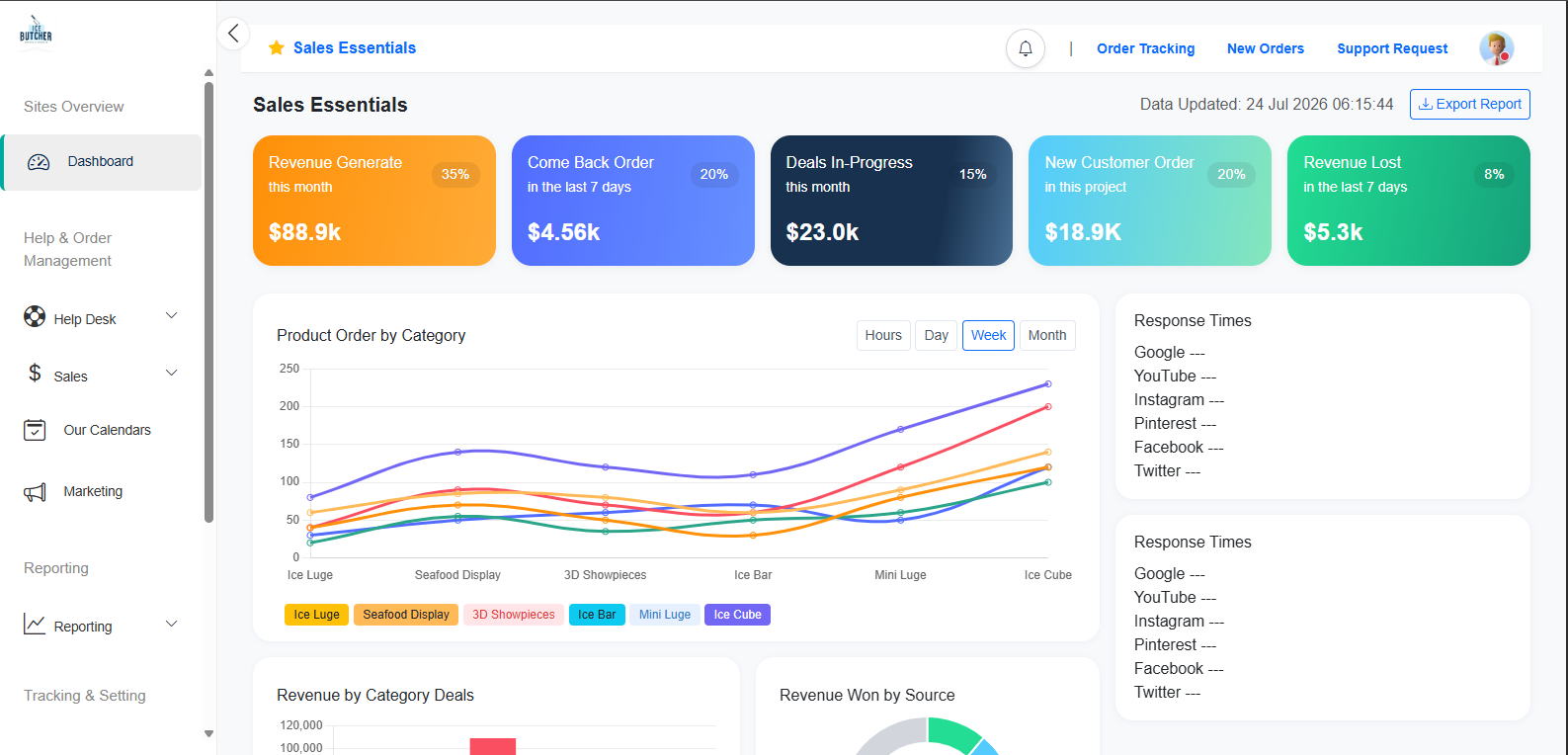Click the top purple data point above Ice Cube

coord(1048,383)
